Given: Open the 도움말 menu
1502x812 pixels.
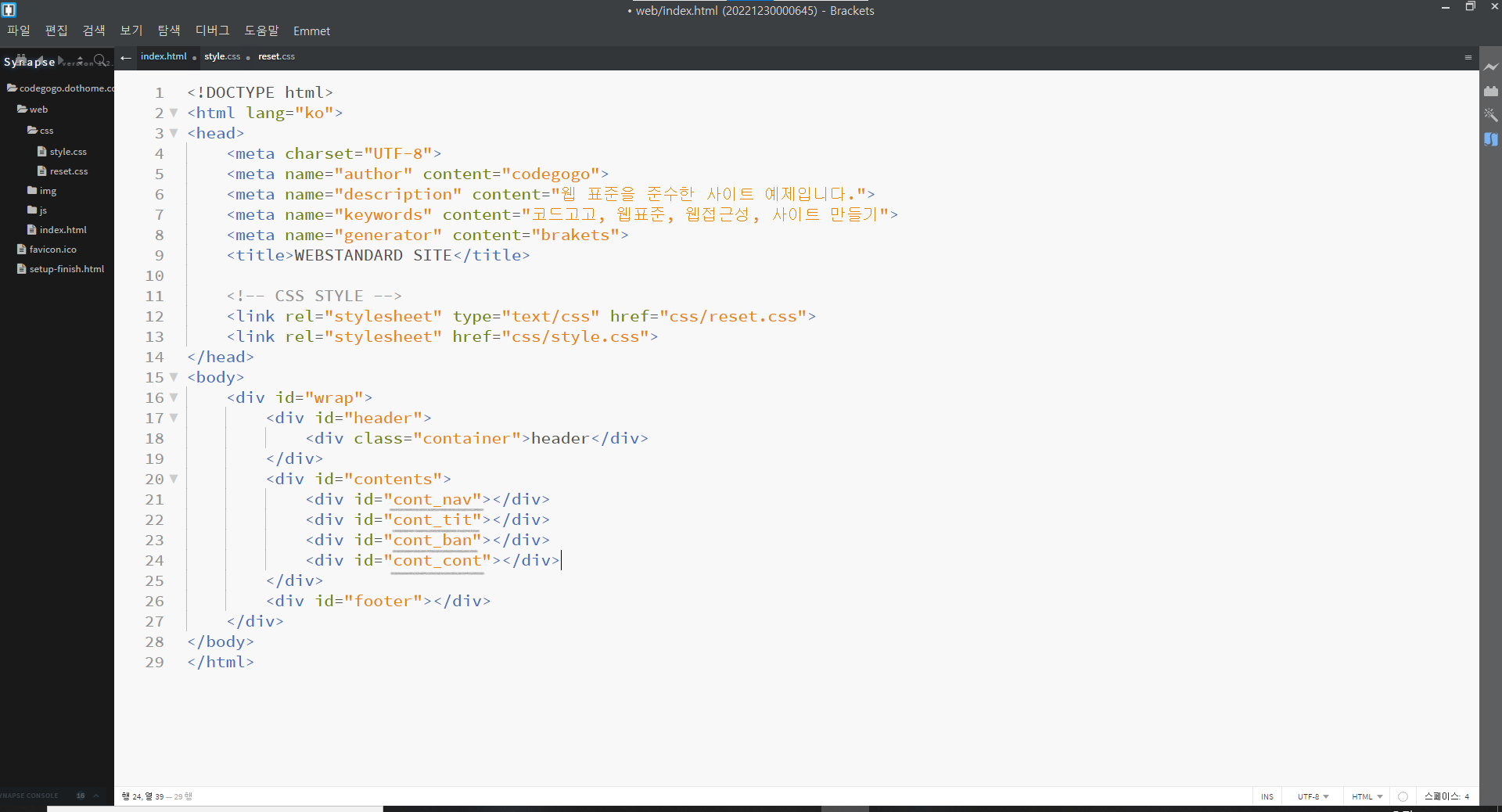Looking at the screenshot, I should pos(261,31).
